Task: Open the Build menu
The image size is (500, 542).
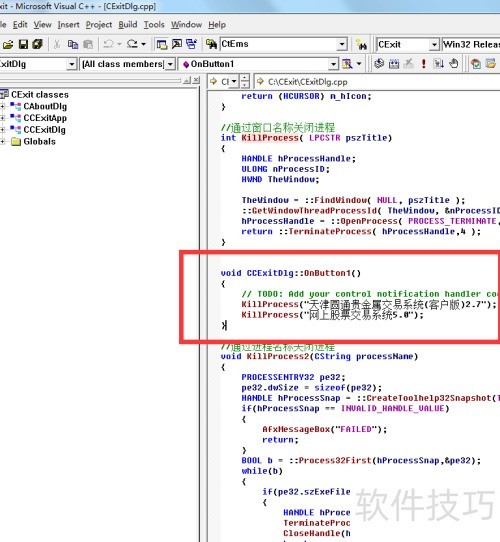Action: click(x=128, y=25)
